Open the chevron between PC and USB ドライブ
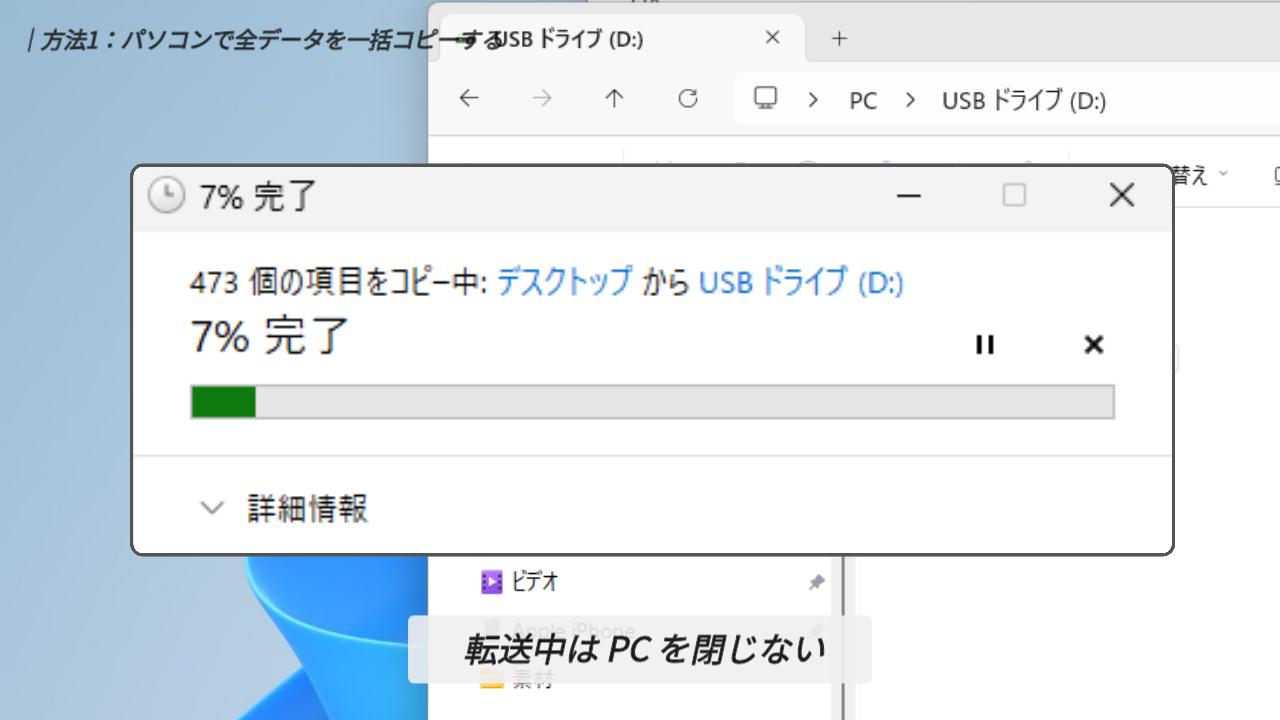 (910, 100)
